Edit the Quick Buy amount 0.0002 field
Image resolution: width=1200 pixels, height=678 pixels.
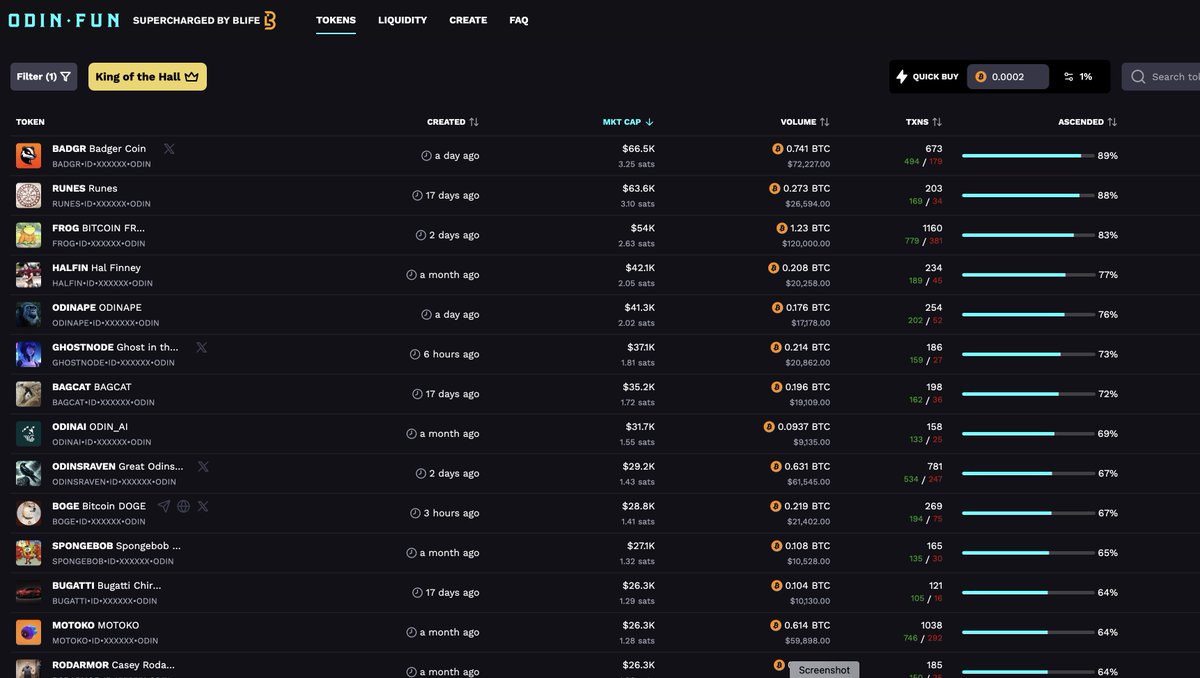(1008, 77)
